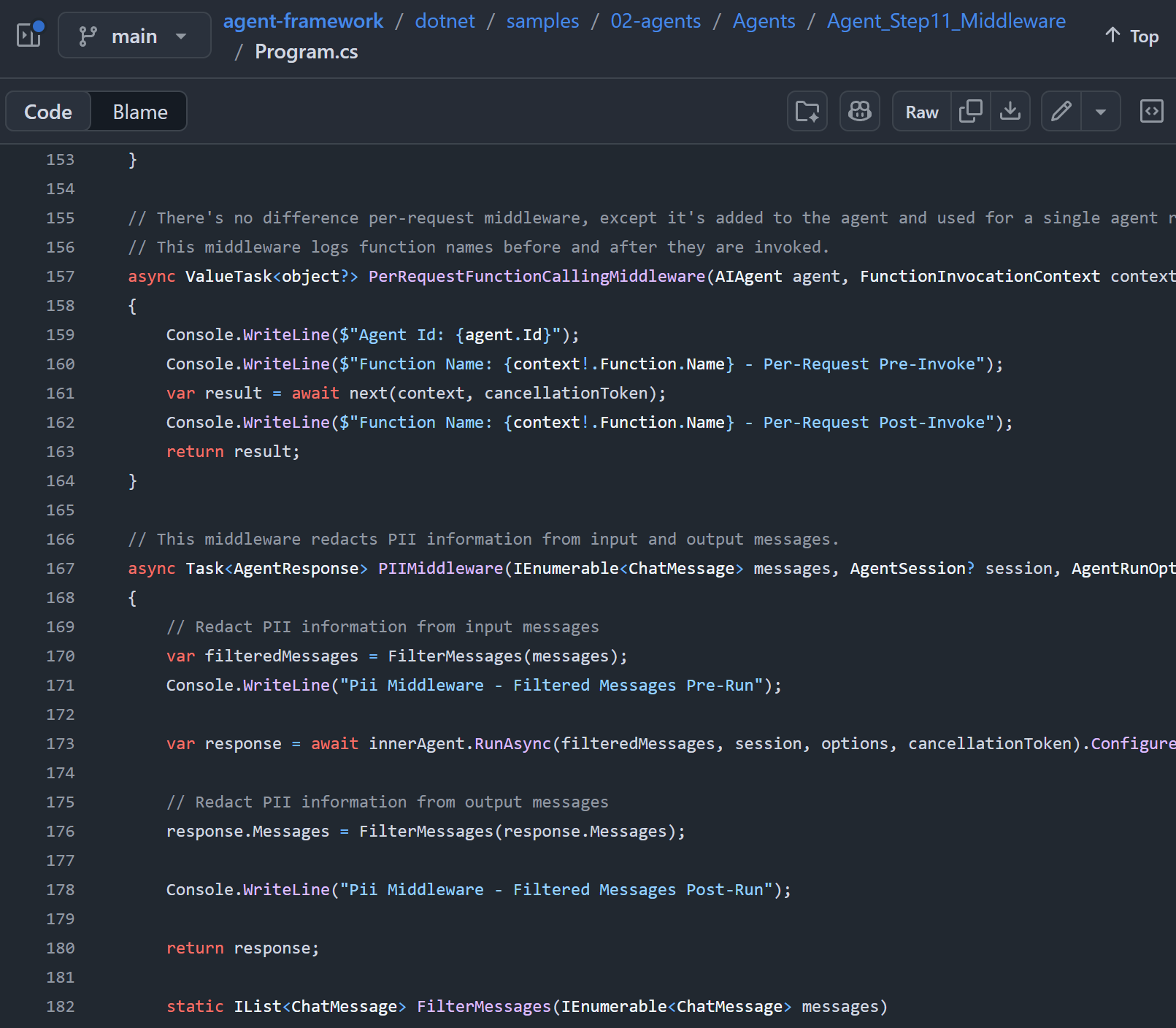Go to the dotnet folder breadcrumb
This screenshot has height=1028, width=1176.
445,21
